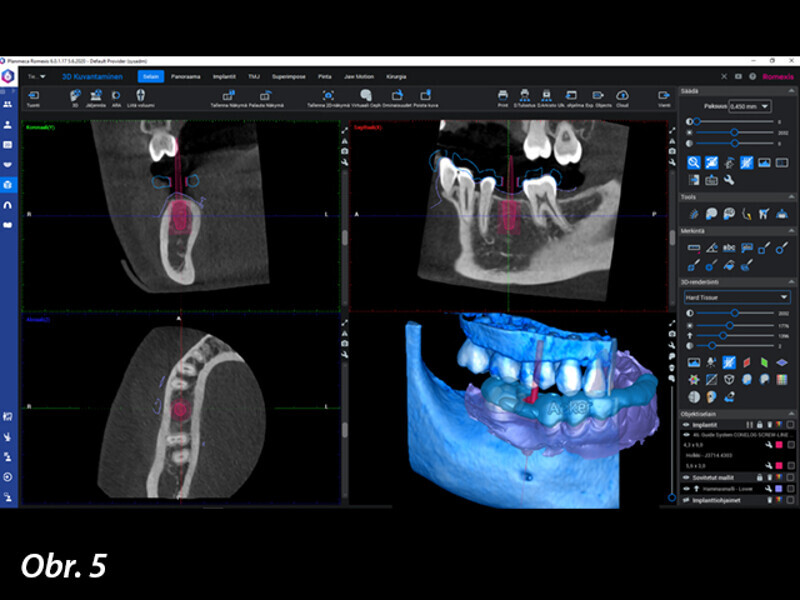800x600 pixels.
Task: Switch to the Panoraama tab
Action: [186, 76]
